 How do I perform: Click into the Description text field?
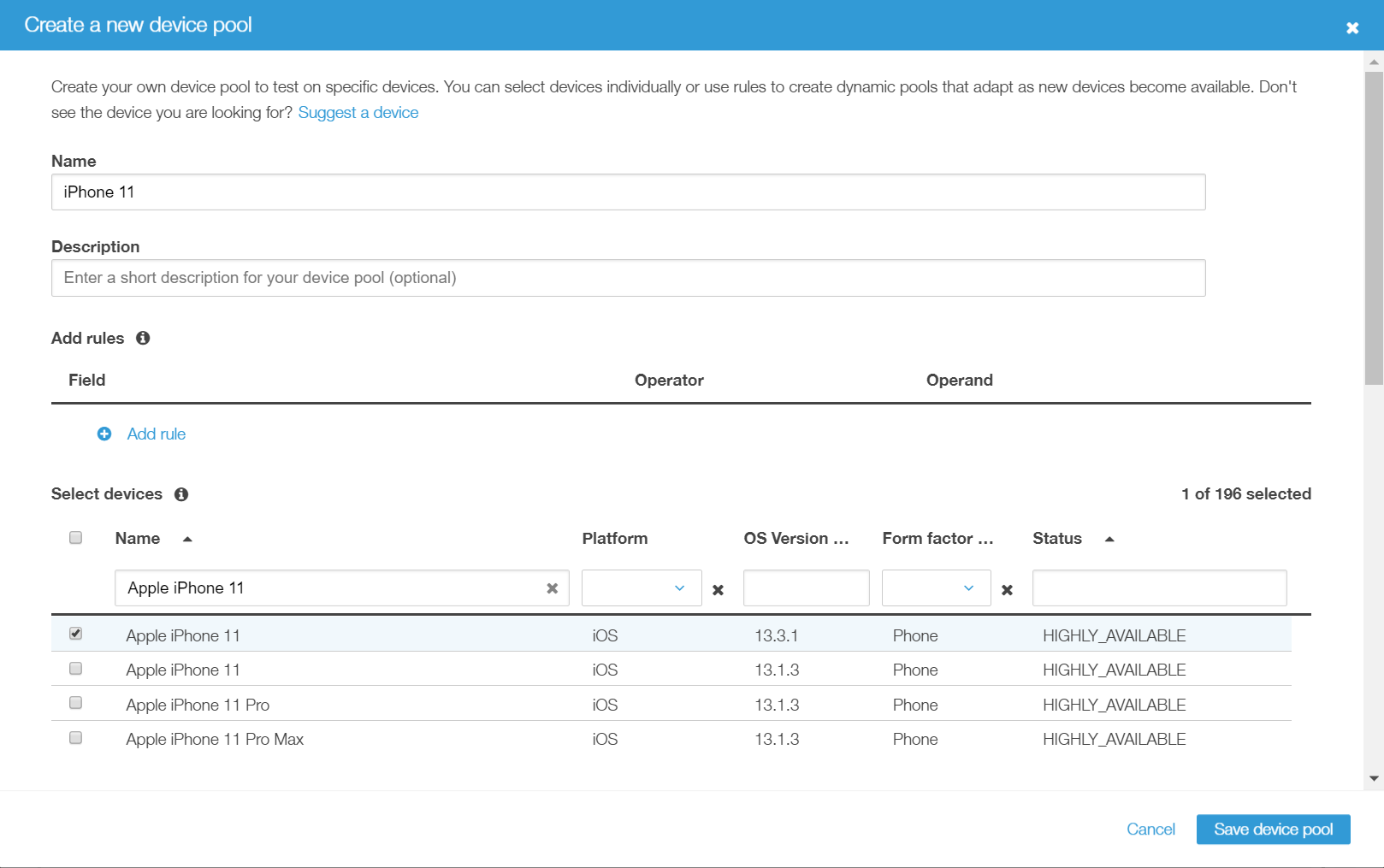(x=628, y=278)
